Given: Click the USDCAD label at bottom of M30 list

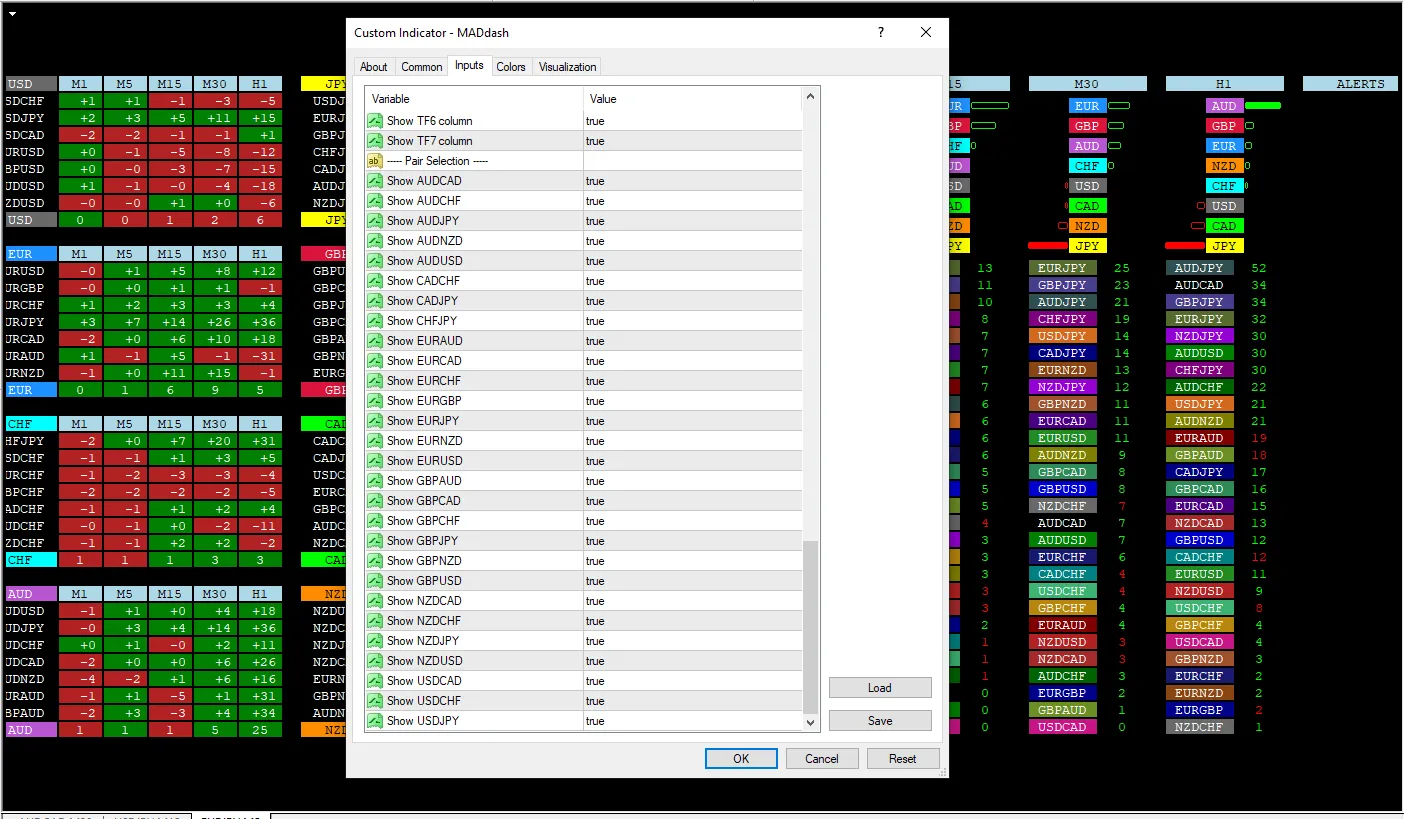Looking at the screenshot, I should [x=1062, y=727].
